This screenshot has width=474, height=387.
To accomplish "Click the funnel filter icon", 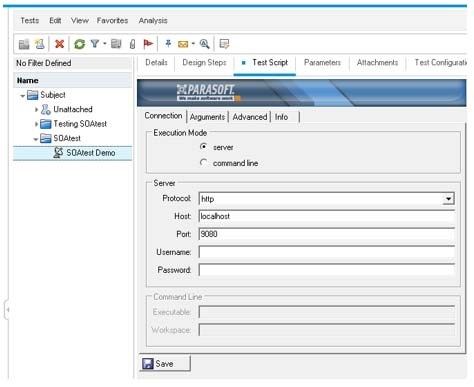I will coord(95,43).
